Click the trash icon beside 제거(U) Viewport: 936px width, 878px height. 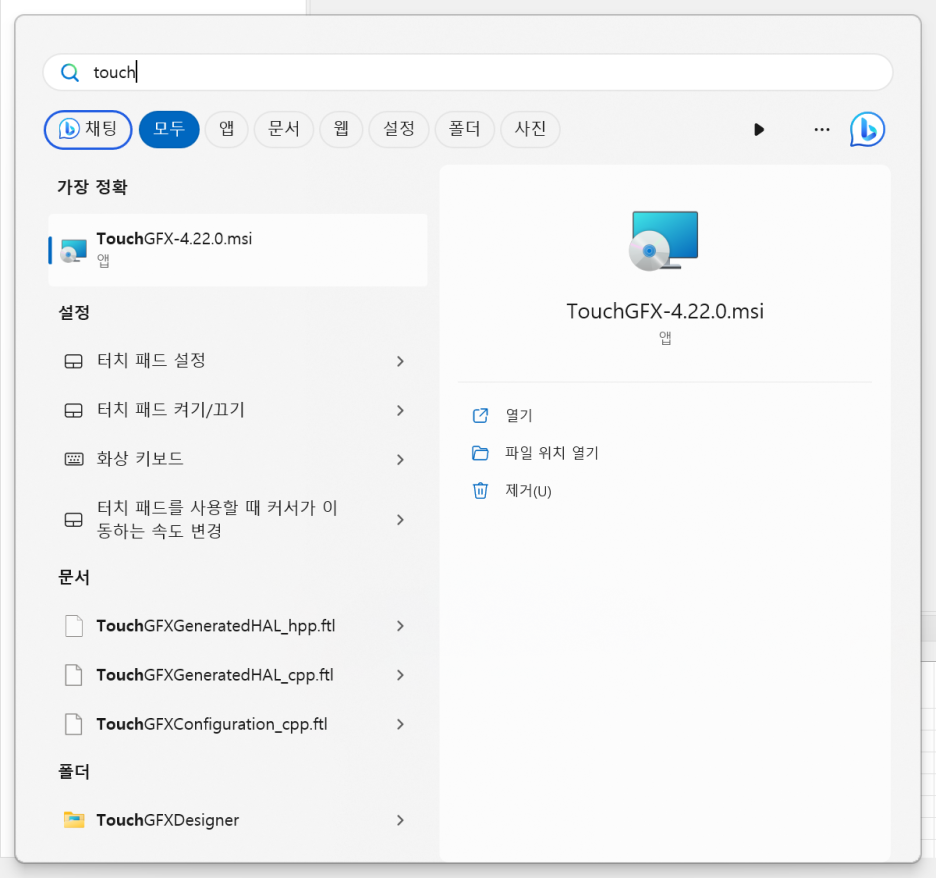[481, 491]
